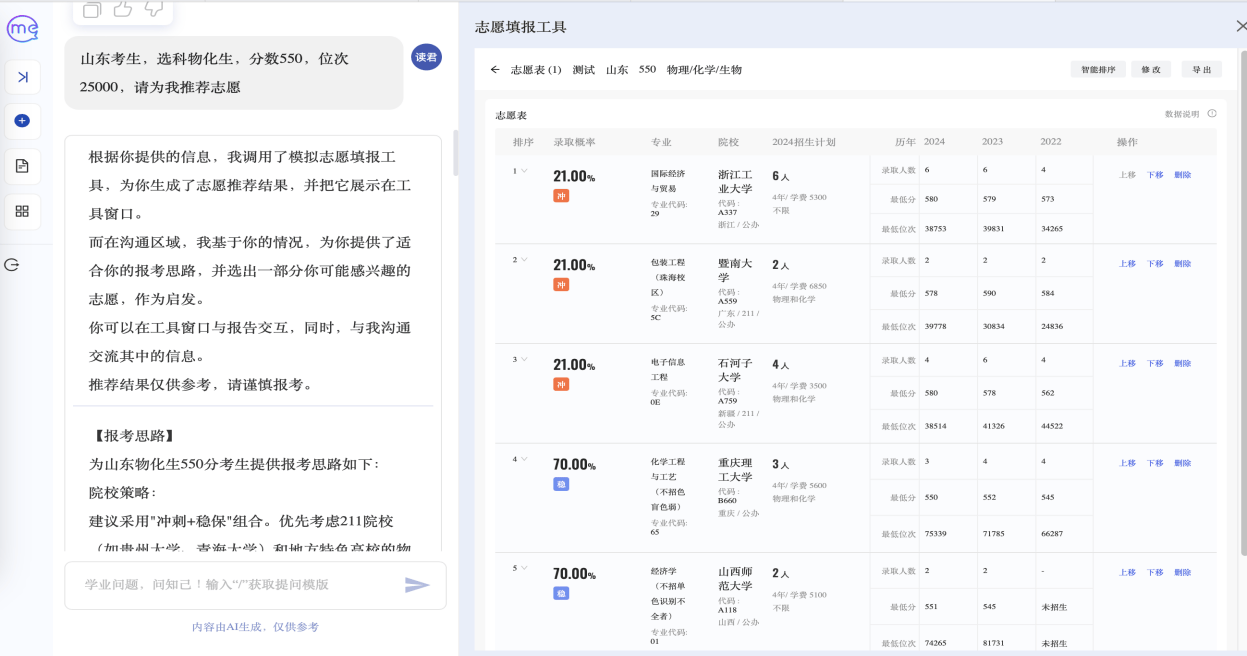The height and width of the screenshot is (656, 1247).
Task: Select the 浙江工业大学 school name
Action: click(735, 181)
